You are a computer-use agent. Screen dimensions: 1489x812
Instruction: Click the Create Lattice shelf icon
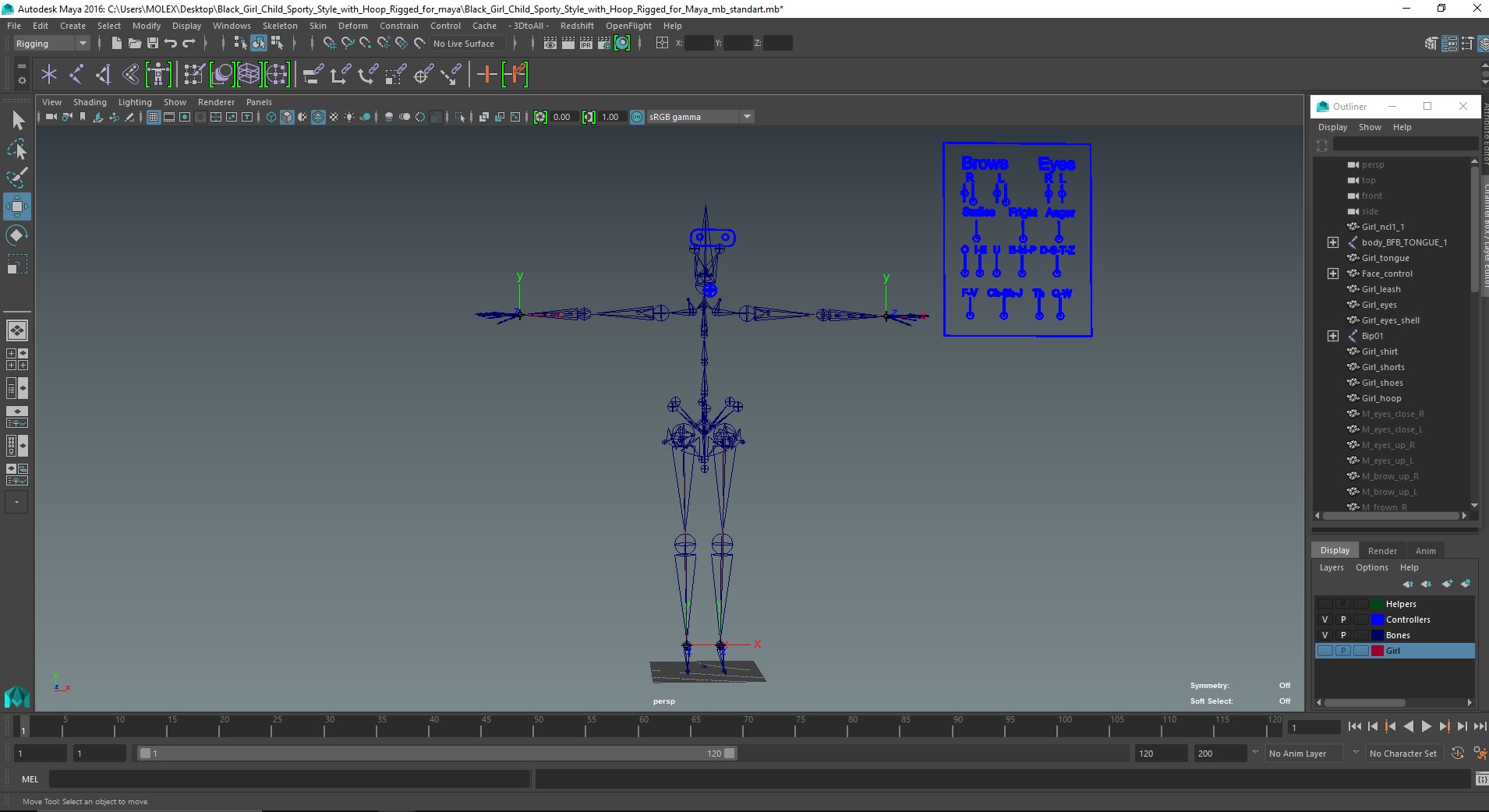(x=249, y=74)
